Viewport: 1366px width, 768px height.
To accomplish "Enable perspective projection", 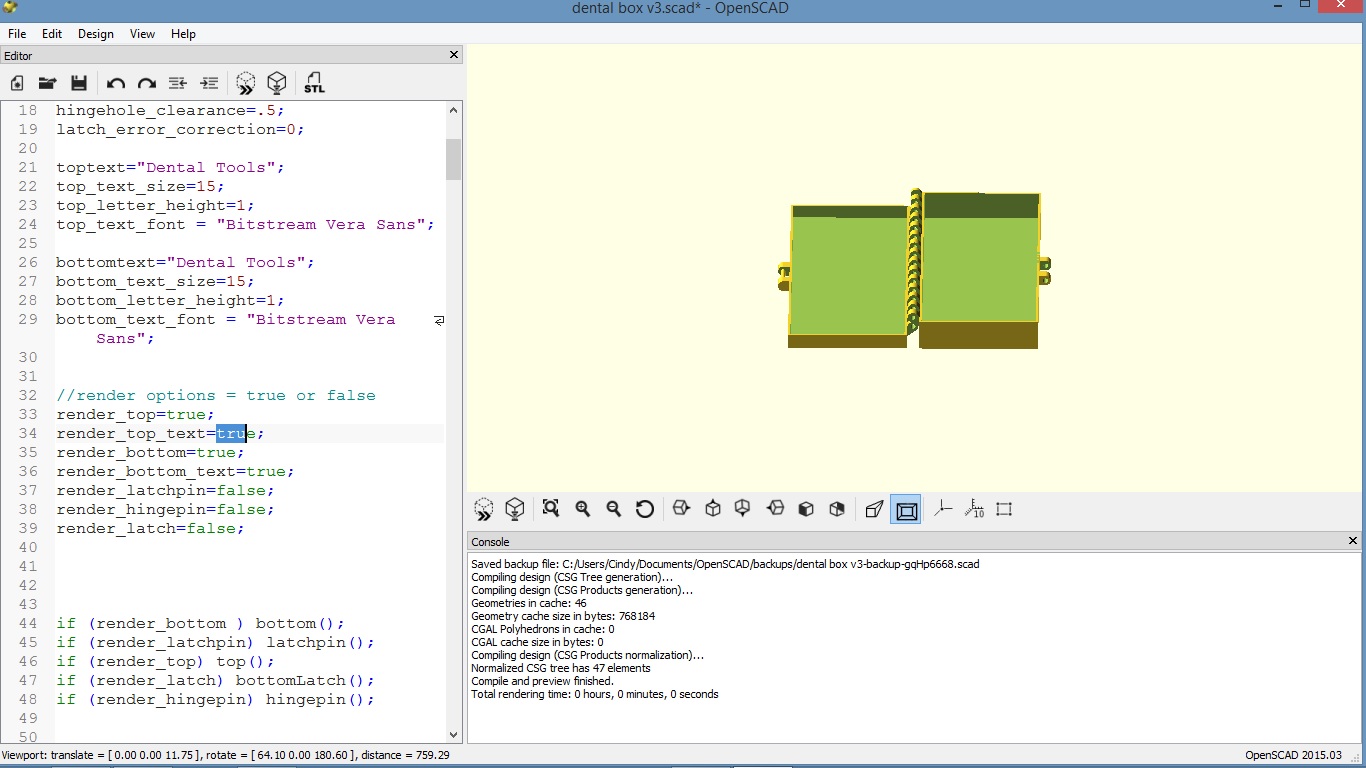I will click(x=874, y=509).
